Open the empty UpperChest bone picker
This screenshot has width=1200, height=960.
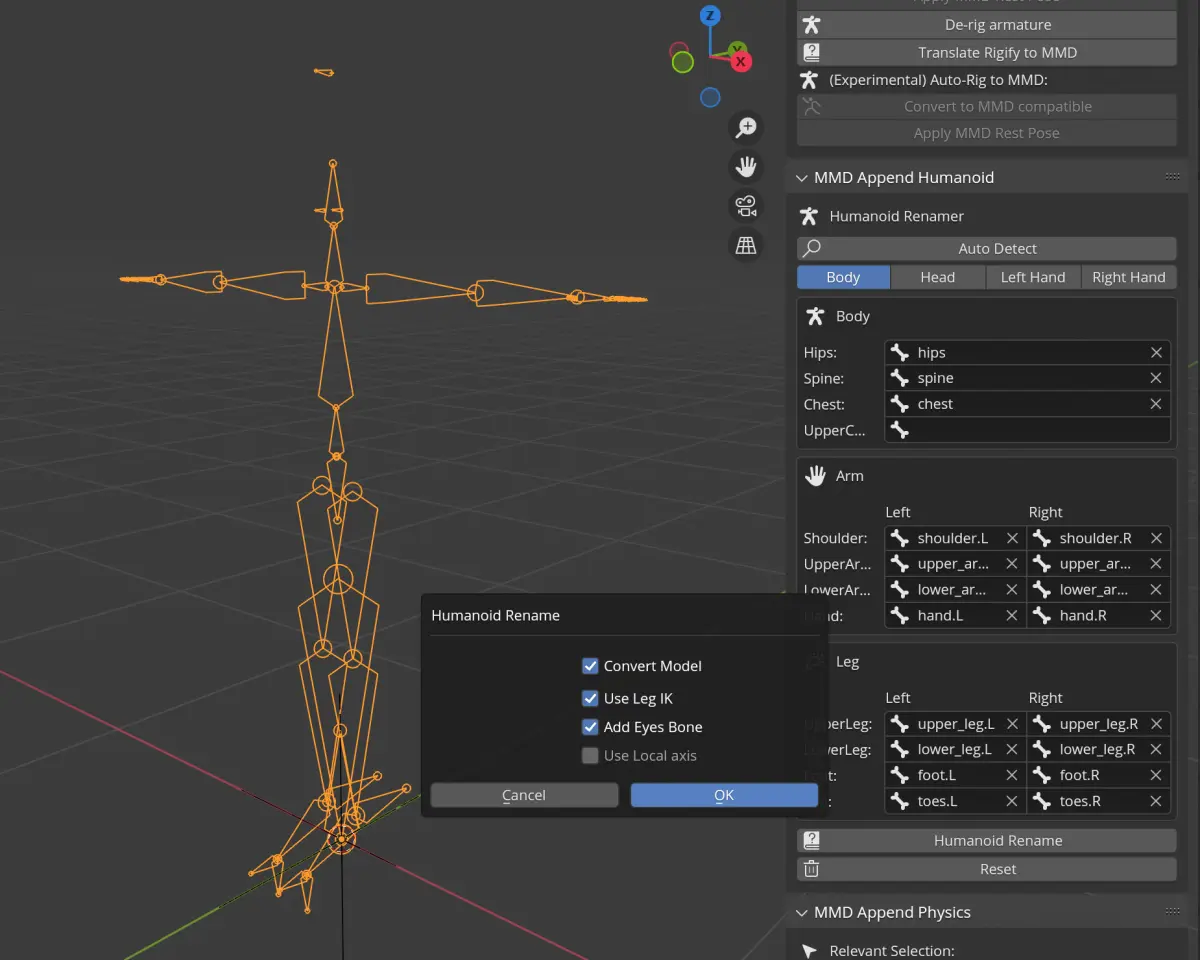click(x=1028, y=430)
